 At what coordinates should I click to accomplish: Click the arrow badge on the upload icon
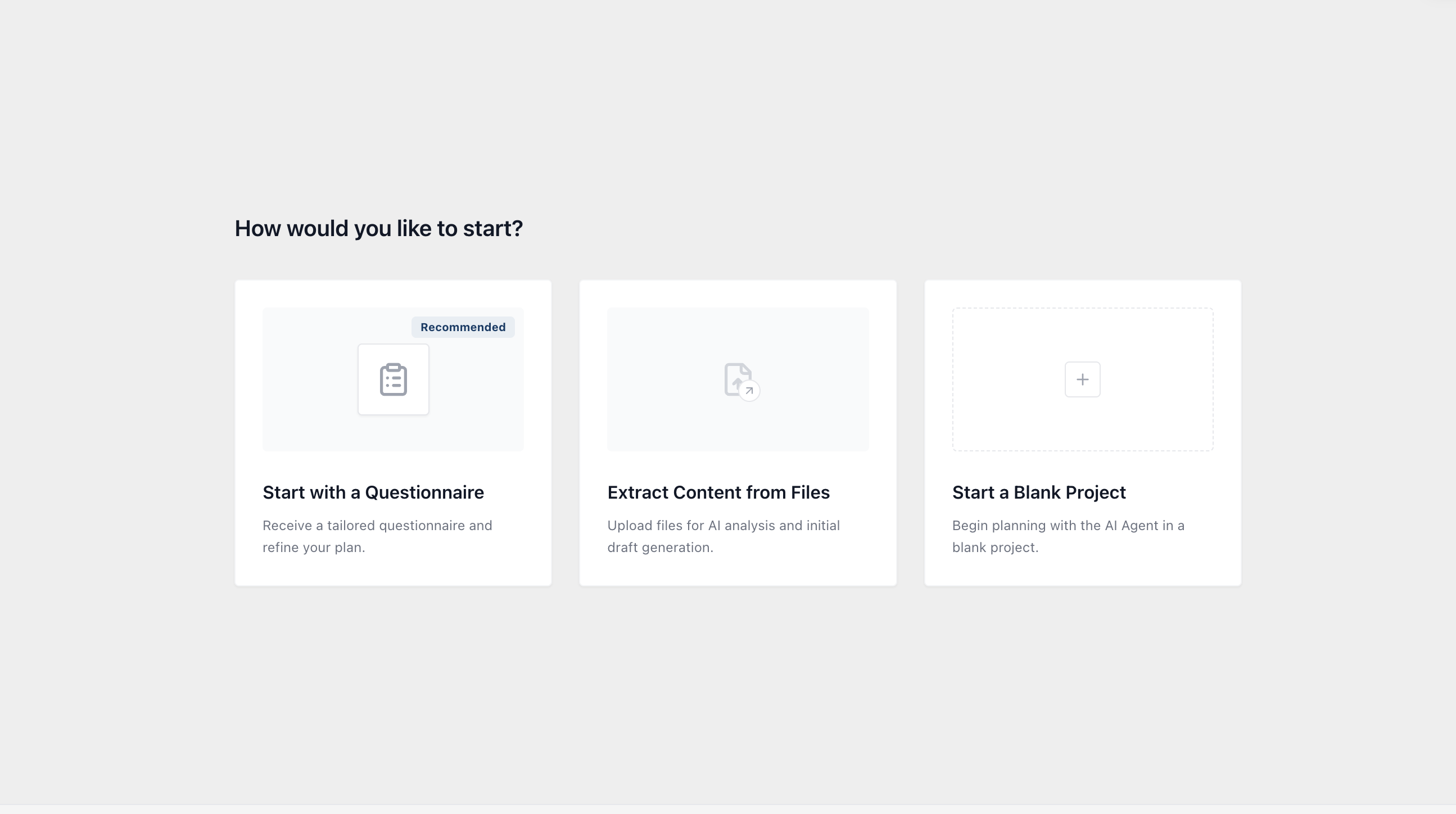[749, 391]
